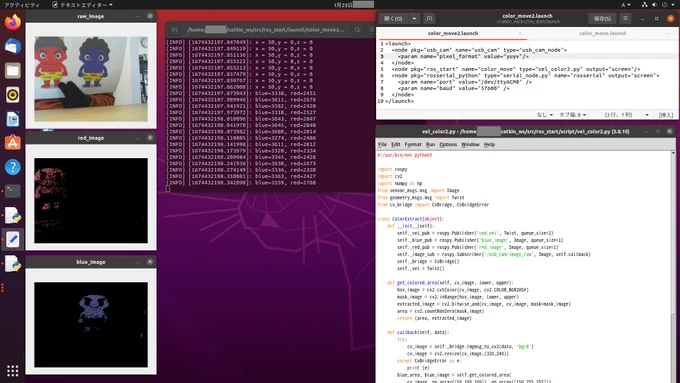Minimize the blue_image window
Screen dimensions: 680x383
(x=138, y=262)
